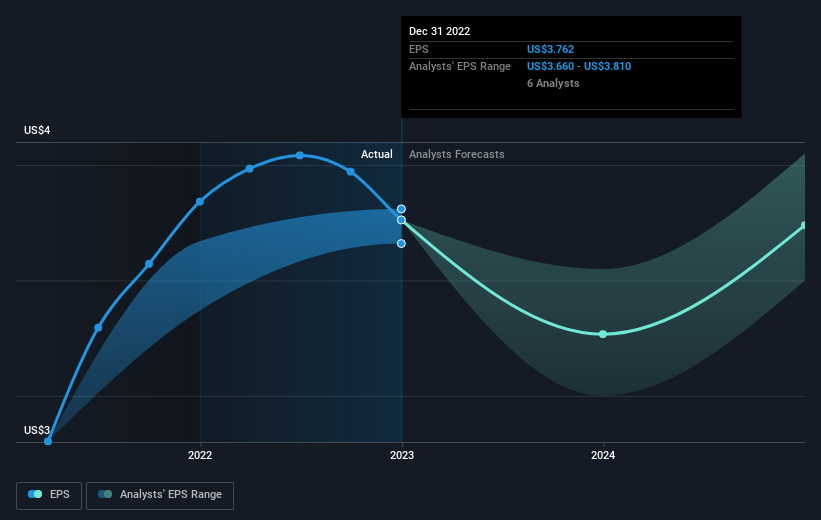
Task: Select the peak EPS data point mid-2022
Action: pyautogui.click(x=299, y=156)
